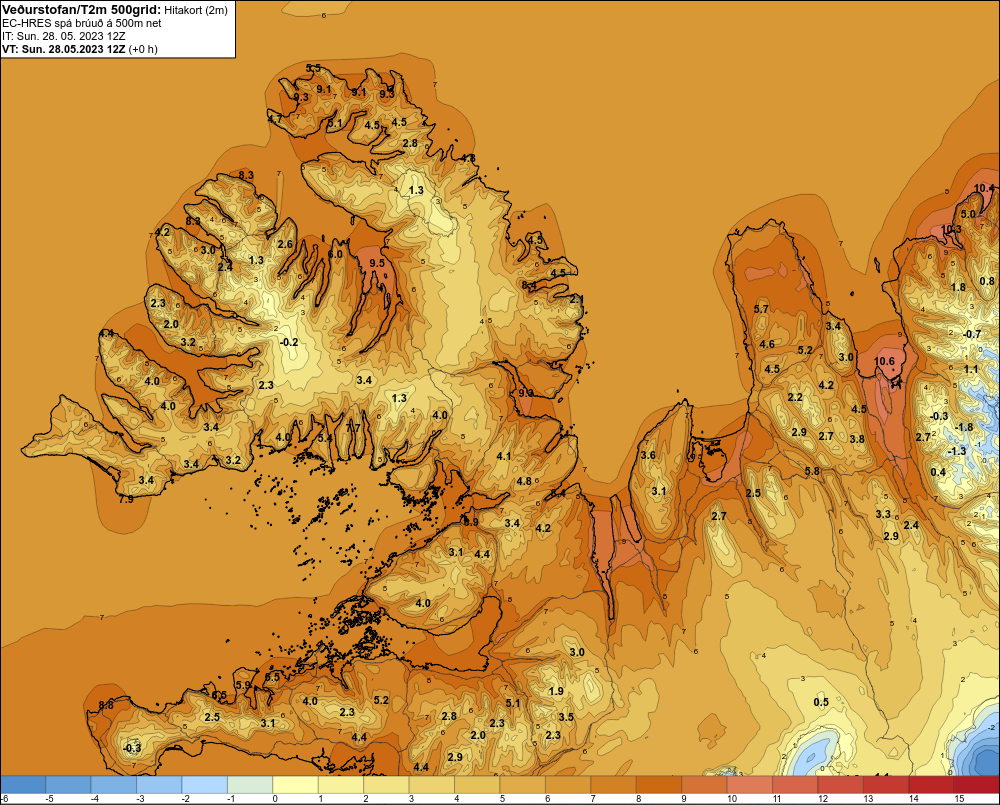Click the legend label '10'
This screenshot has height=805, width=1000.
[x=732, y=799]
